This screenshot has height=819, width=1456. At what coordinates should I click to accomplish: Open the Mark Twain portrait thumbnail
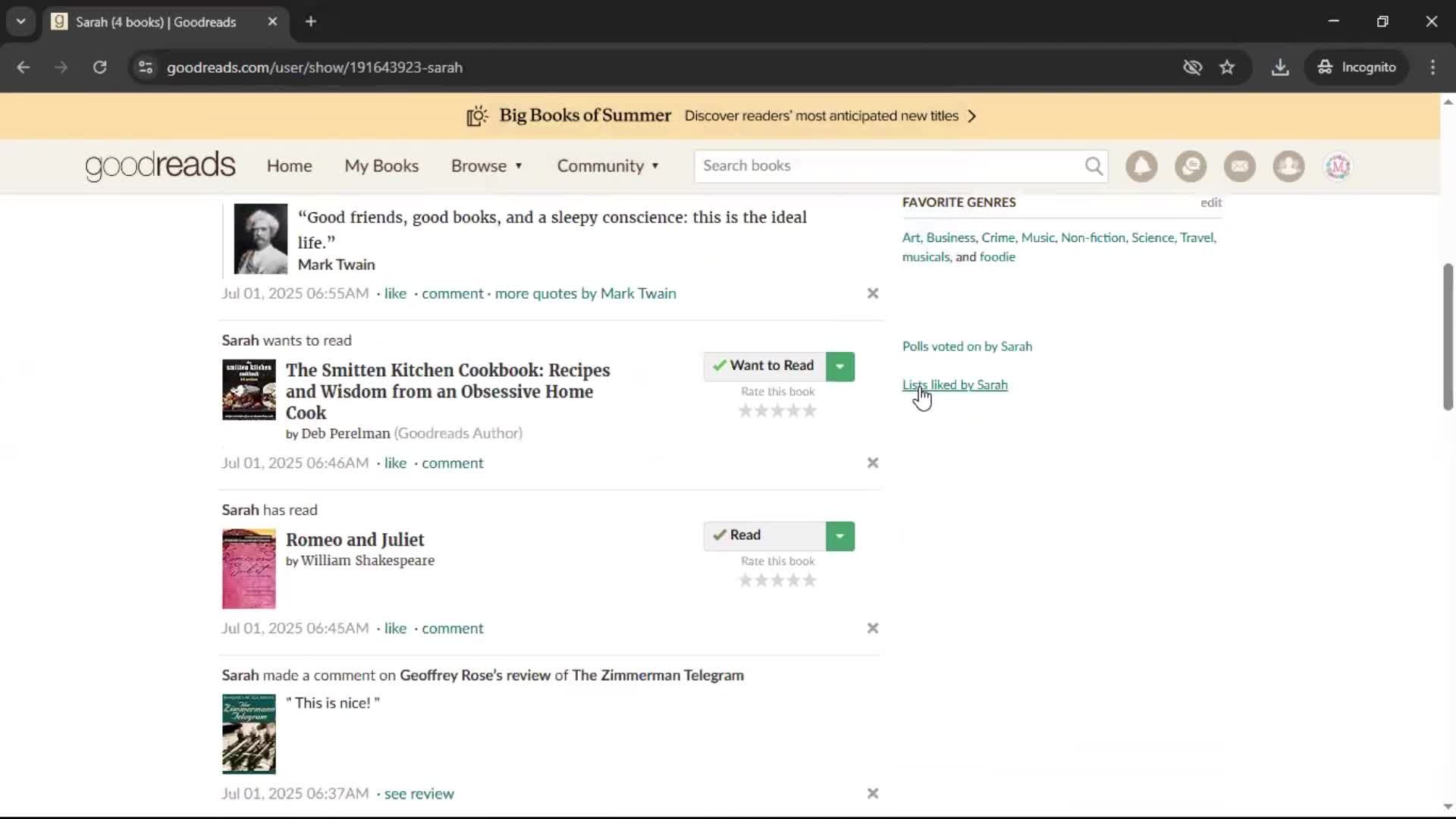[x=260, y=239]
